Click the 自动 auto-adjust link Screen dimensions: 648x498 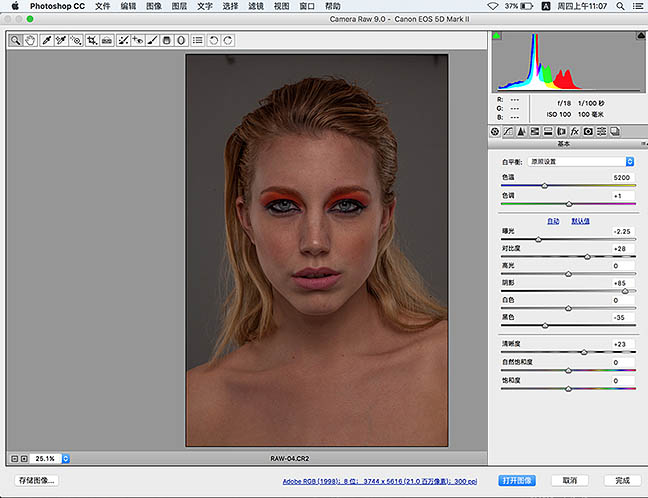pos(553,221)
